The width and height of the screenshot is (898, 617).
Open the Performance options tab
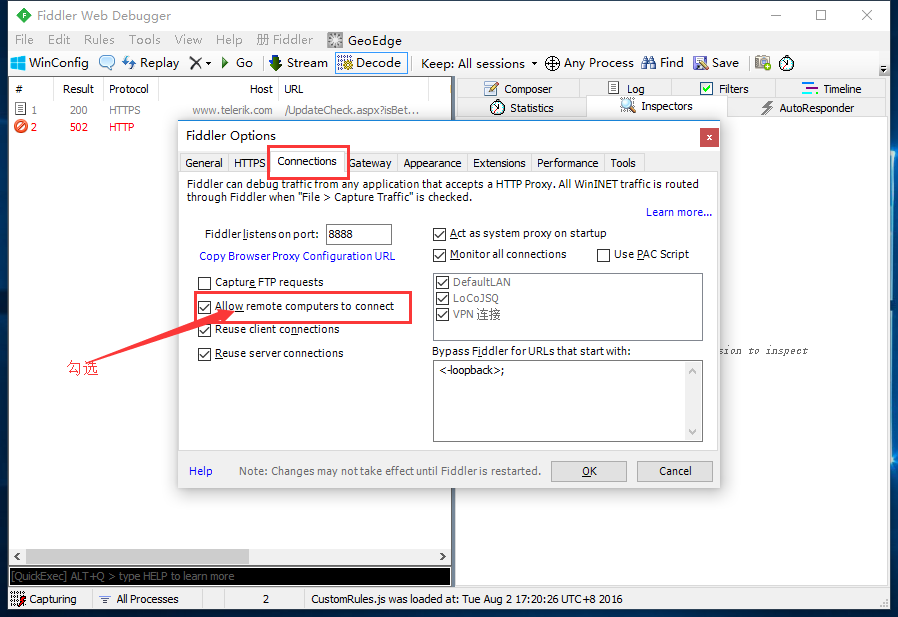568,163
